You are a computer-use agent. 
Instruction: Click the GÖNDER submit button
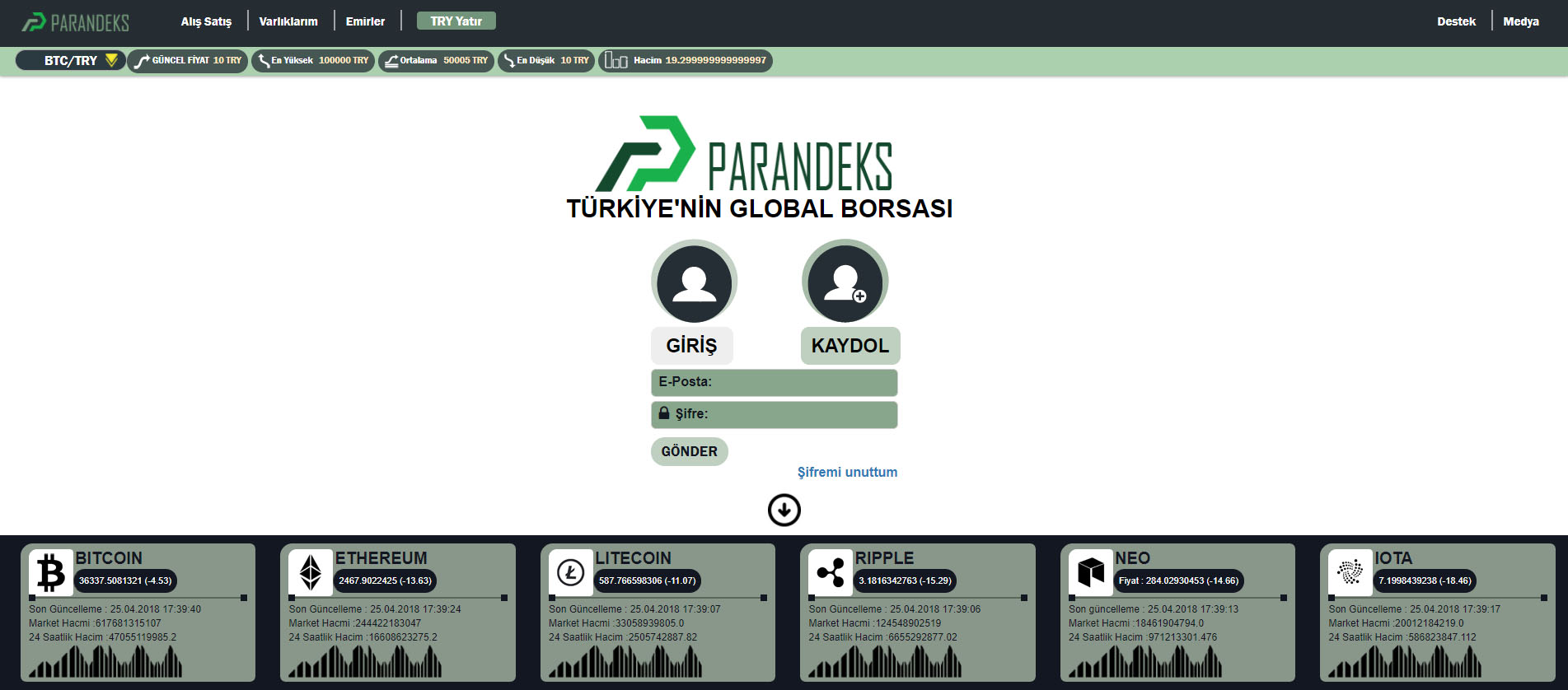690,451
